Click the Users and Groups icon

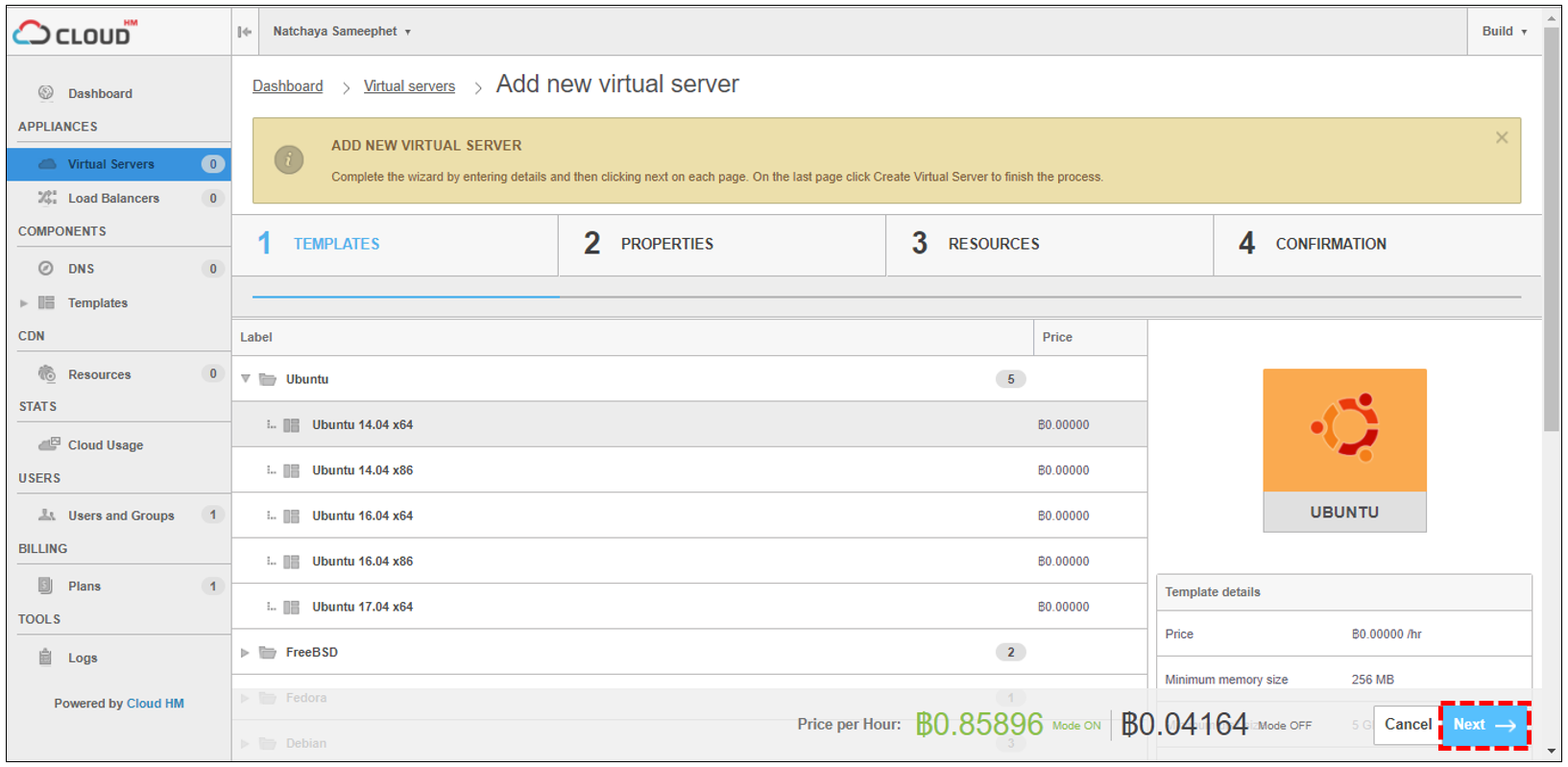point(47,515)
